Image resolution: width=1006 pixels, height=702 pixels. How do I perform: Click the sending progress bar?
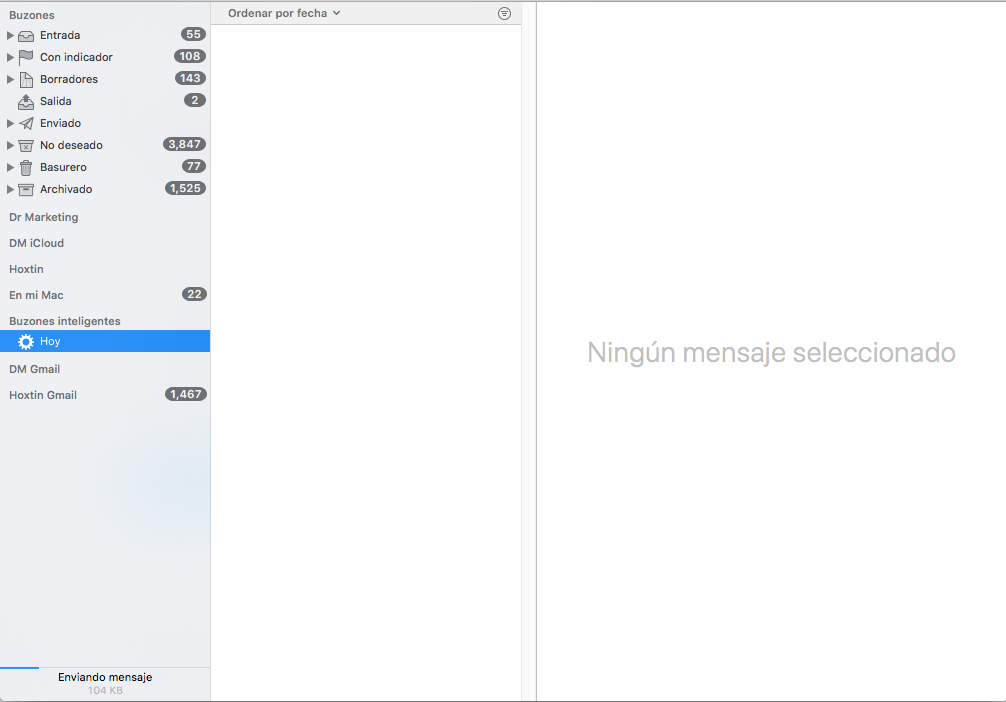click(x=105, y=668)
